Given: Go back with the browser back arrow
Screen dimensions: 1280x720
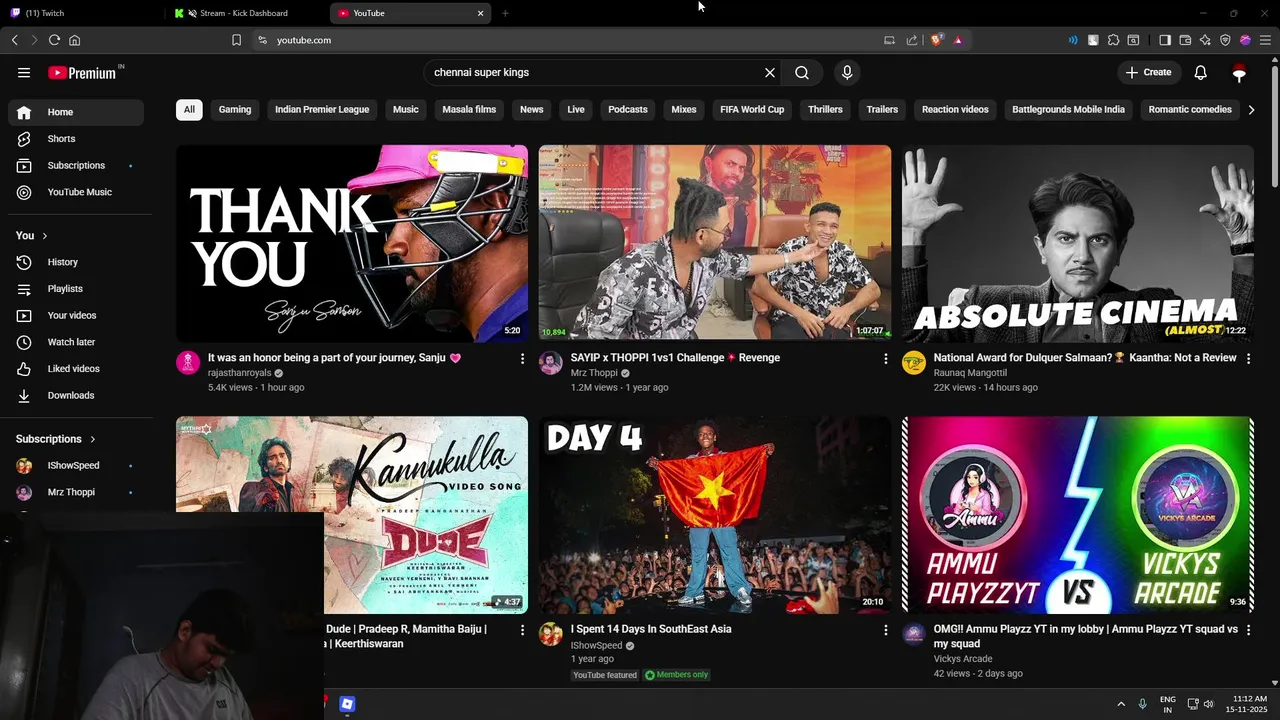Looking at the screenshot, I should coord(14,40).
